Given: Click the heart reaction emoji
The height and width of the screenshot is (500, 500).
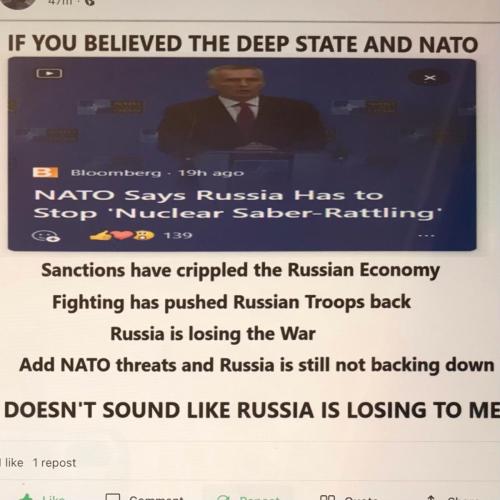Looking at the screenshot, I should click(x=123, y=235).
